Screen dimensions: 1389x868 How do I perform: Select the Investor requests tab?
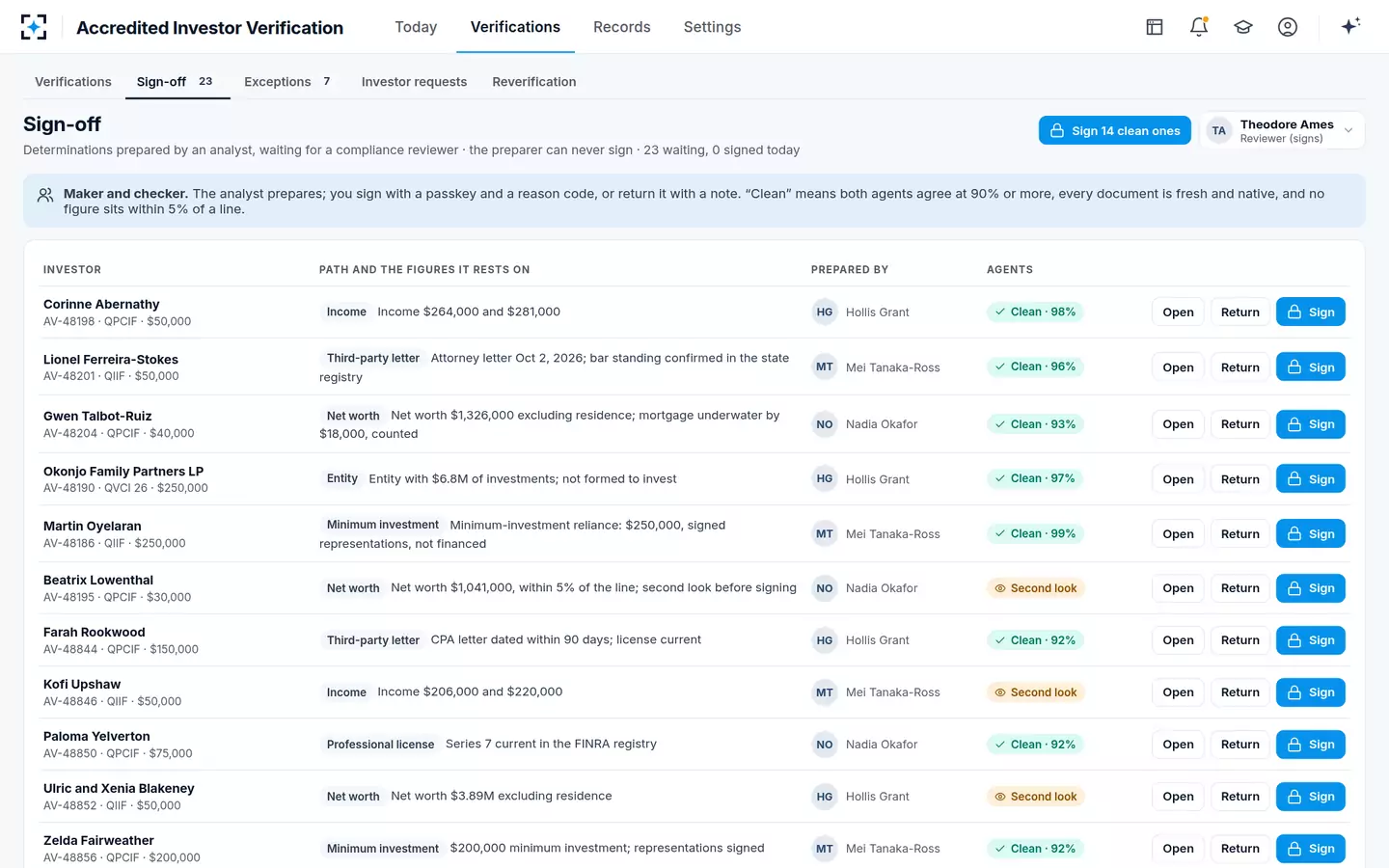click(414, 82)
